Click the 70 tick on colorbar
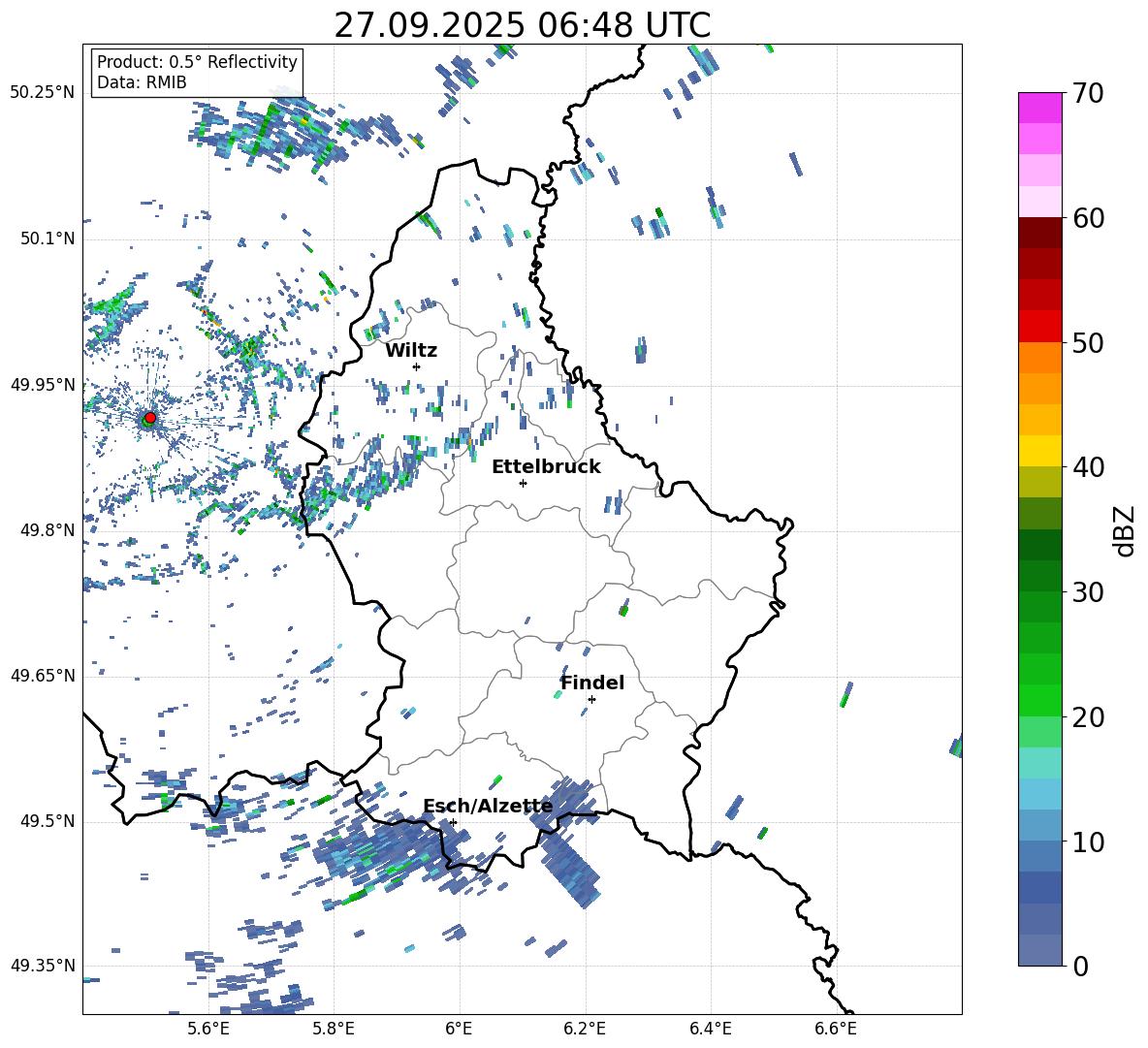Screen dimensions: 1148x1048 pyautogui.click(x=1088, y=93)
